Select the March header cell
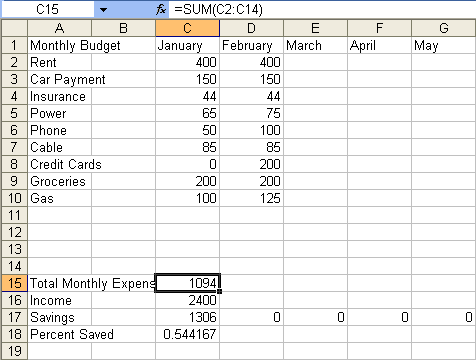This screenshot has height=360, width=476. 315,45
